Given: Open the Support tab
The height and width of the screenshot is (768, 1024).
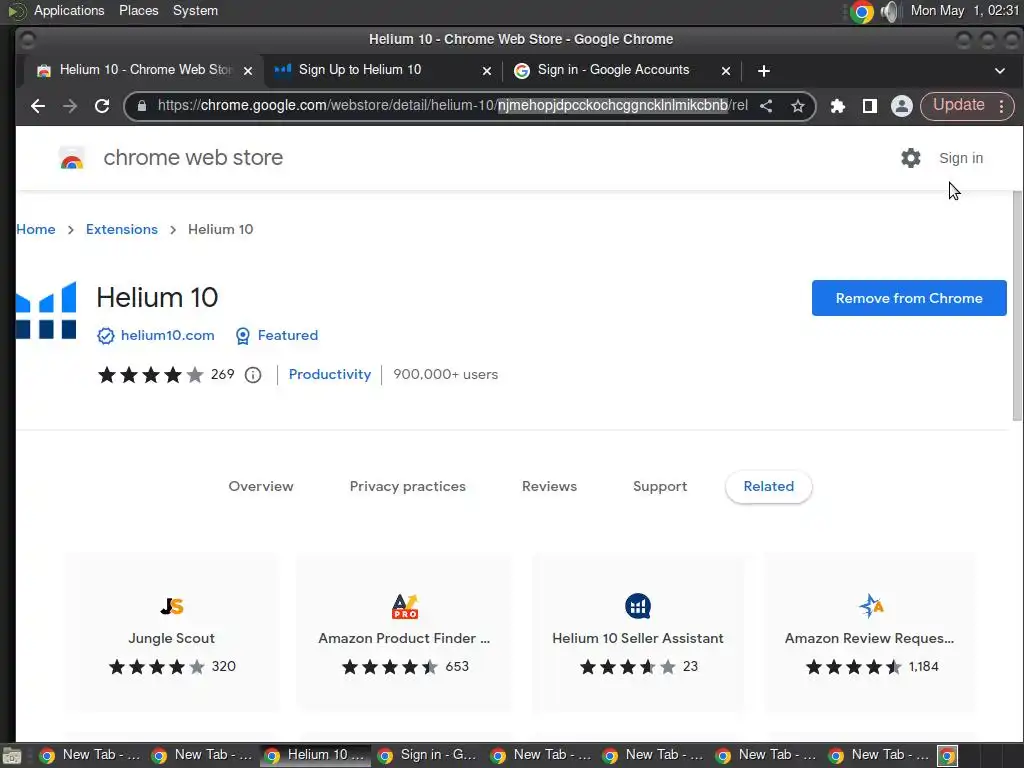Looking at the screenshot, I should (660, 487).
